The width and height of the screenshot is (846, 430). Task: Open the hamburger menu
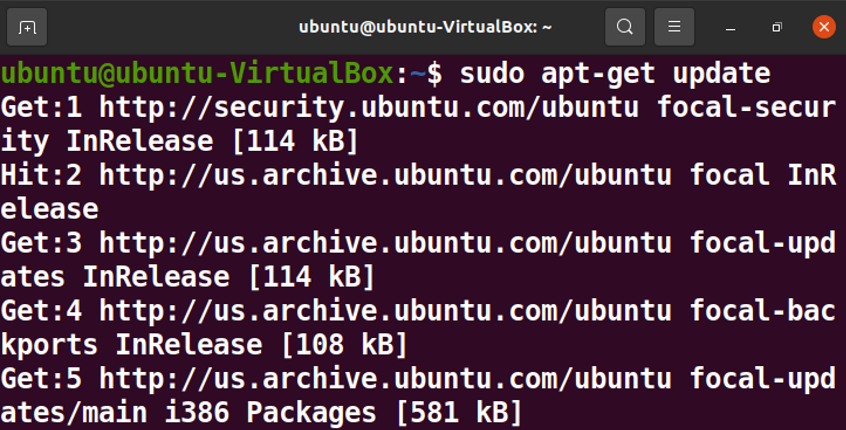point(674,26)
